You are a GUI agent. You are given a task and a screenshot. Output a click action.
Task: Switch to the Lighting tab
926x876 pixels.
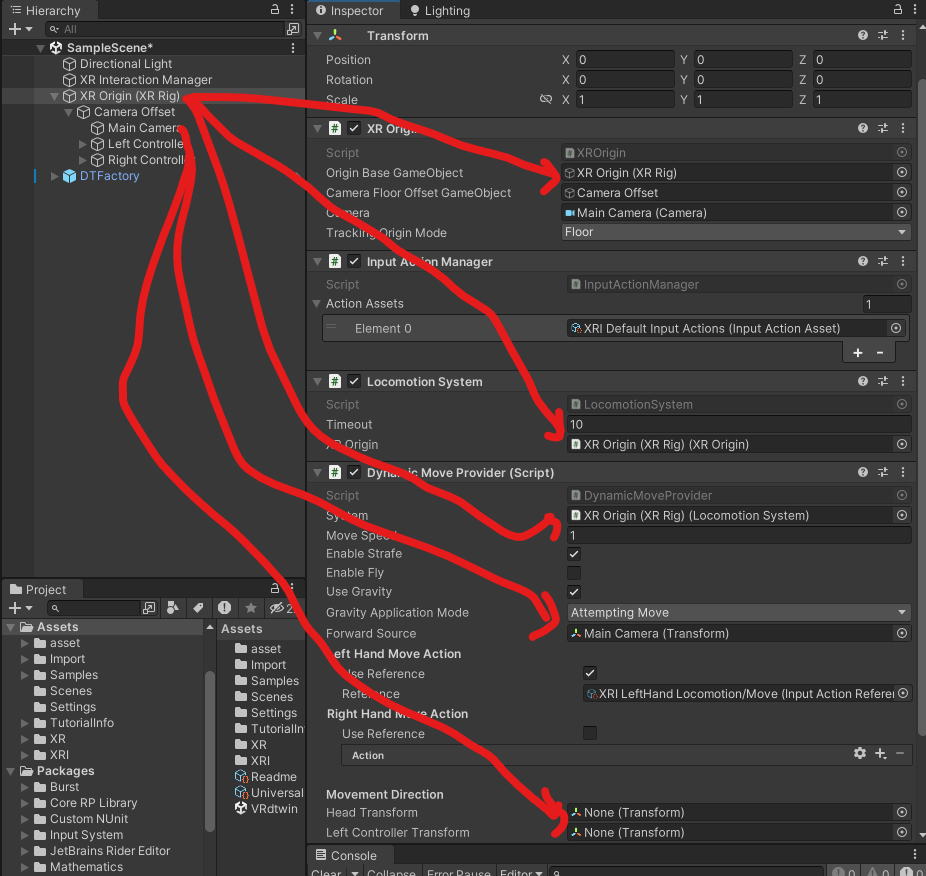pos(440,11)
